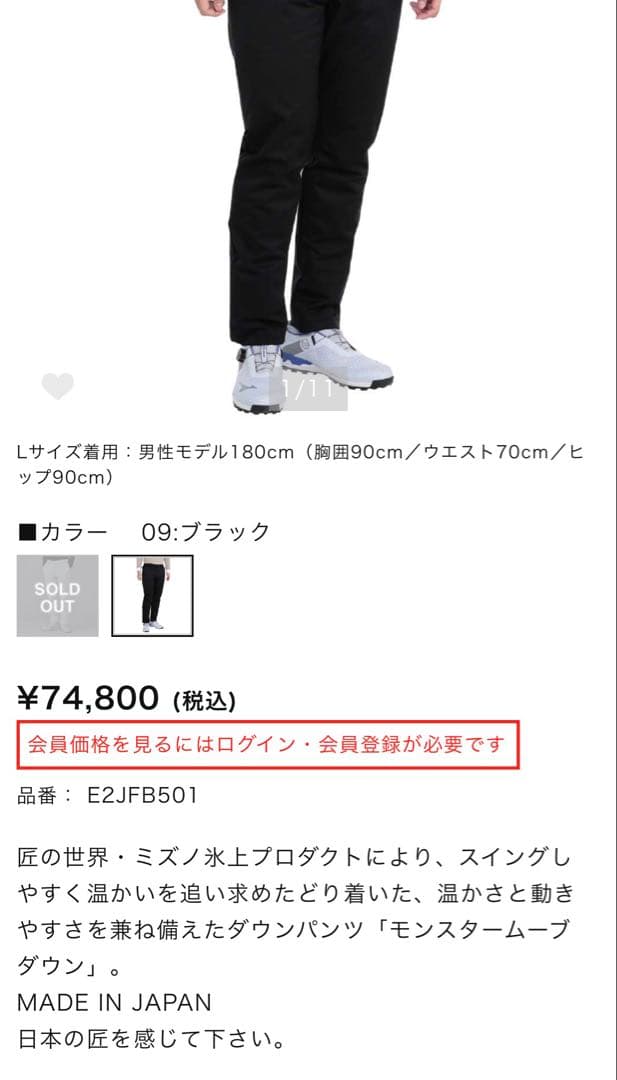Add product to favorites with heart icon
The image size is (617, 1080).
pyautogui.click(x=58, y=386)
